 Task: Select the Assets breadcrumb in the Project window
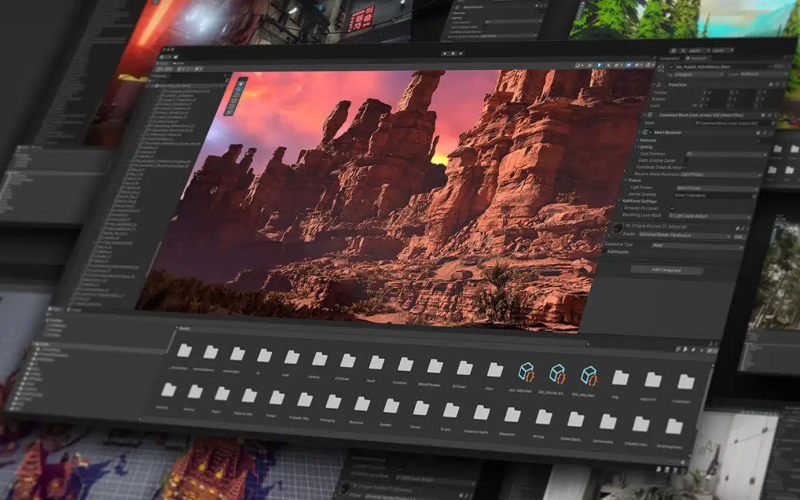point(184,328)
